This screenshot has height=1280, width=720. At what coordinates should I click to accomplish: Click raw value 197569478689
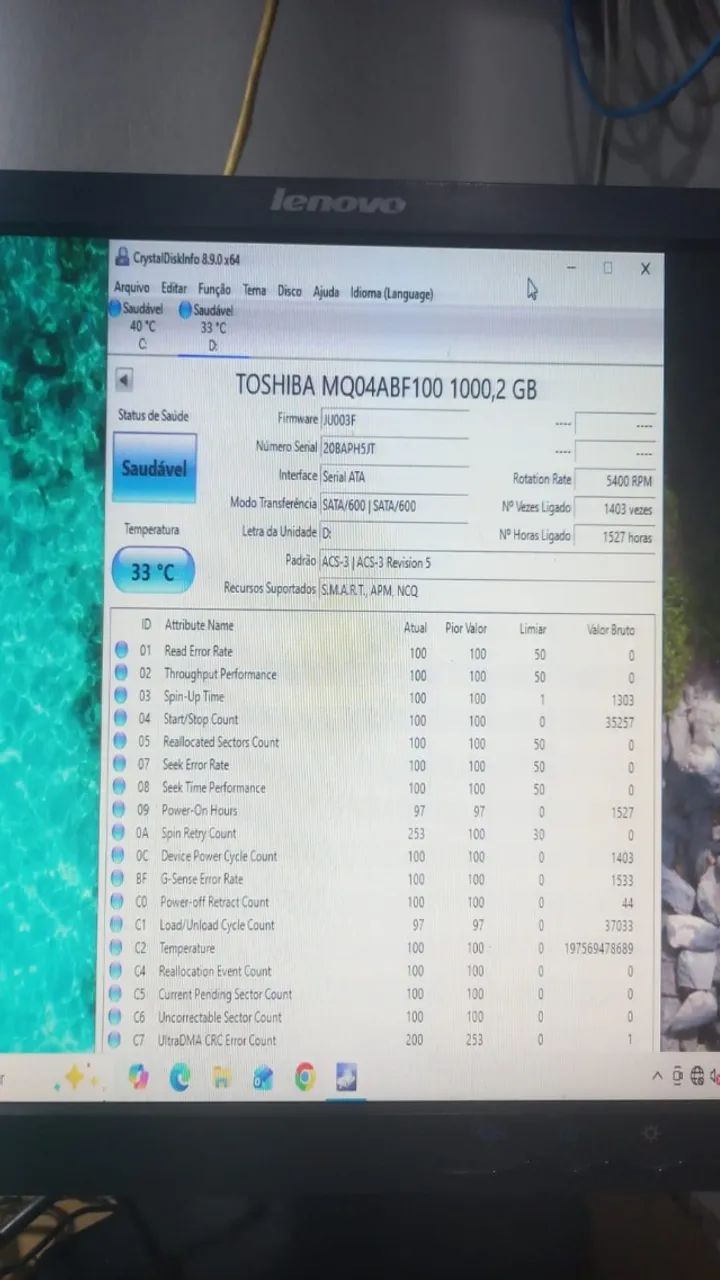click(x=598, y=948)
